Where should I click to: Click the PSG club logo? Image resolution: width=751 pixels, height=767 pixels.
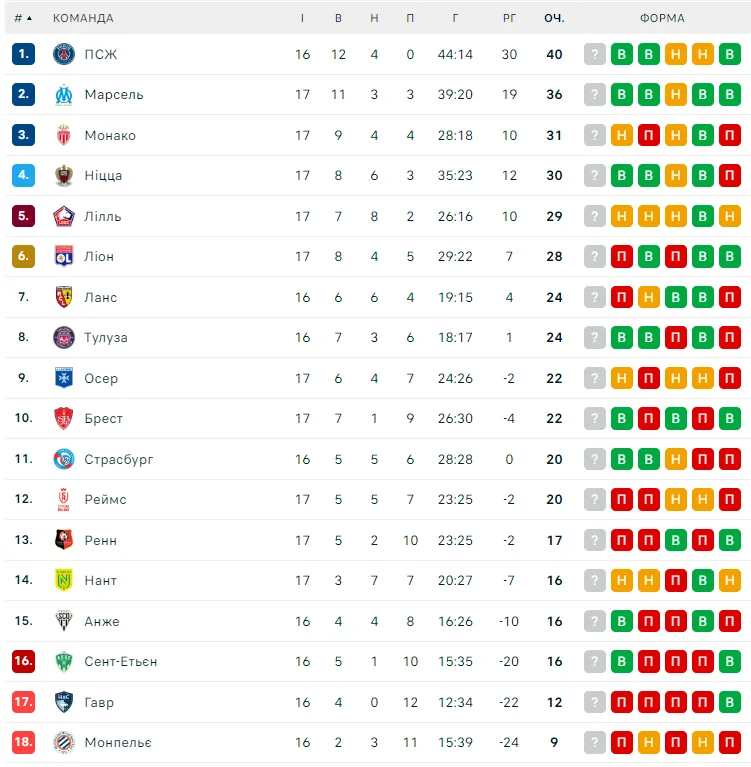[64, 54]
